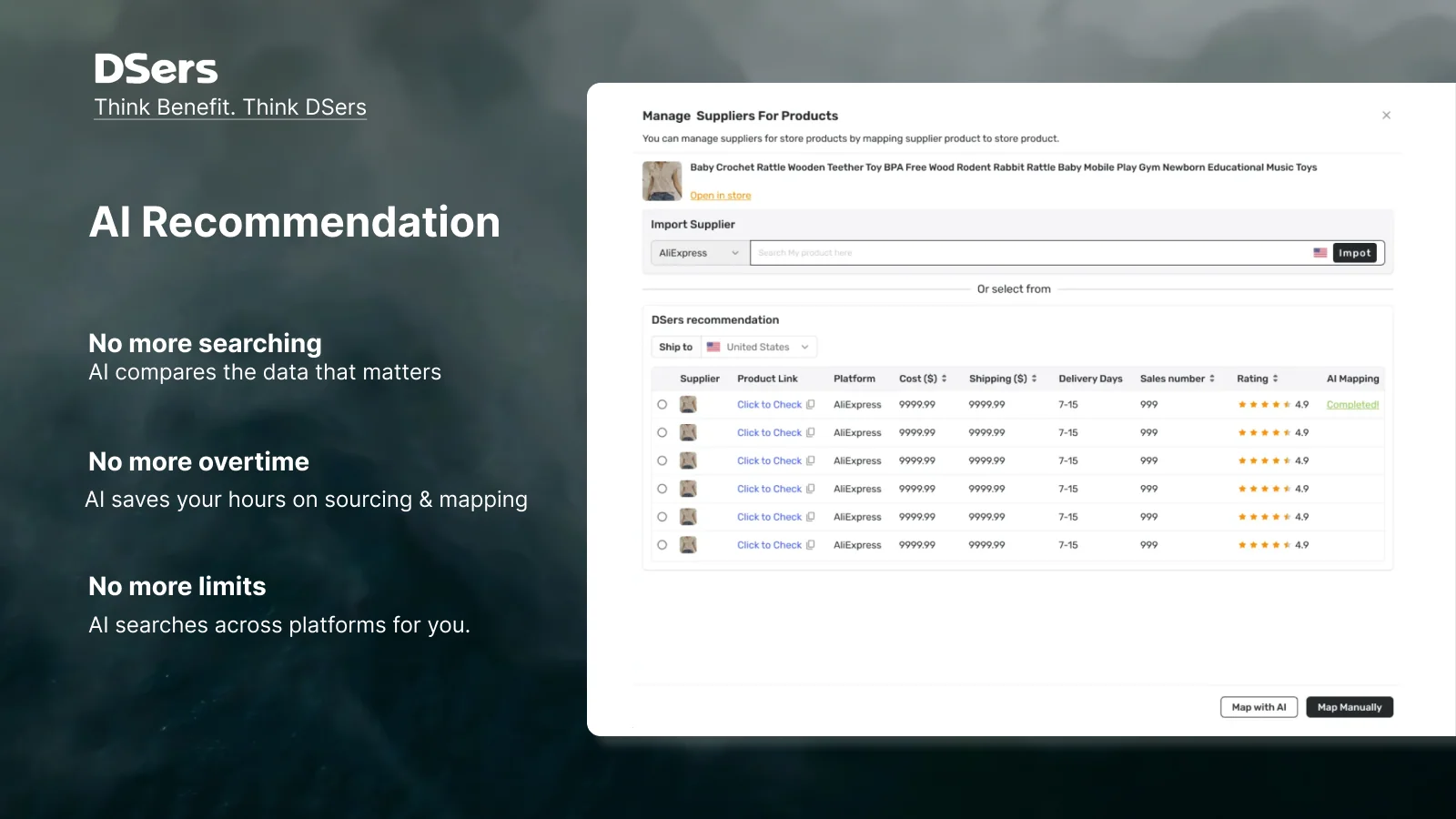Click the AI Mapping column header
1456x819 pixels.
pos(1352,379)
